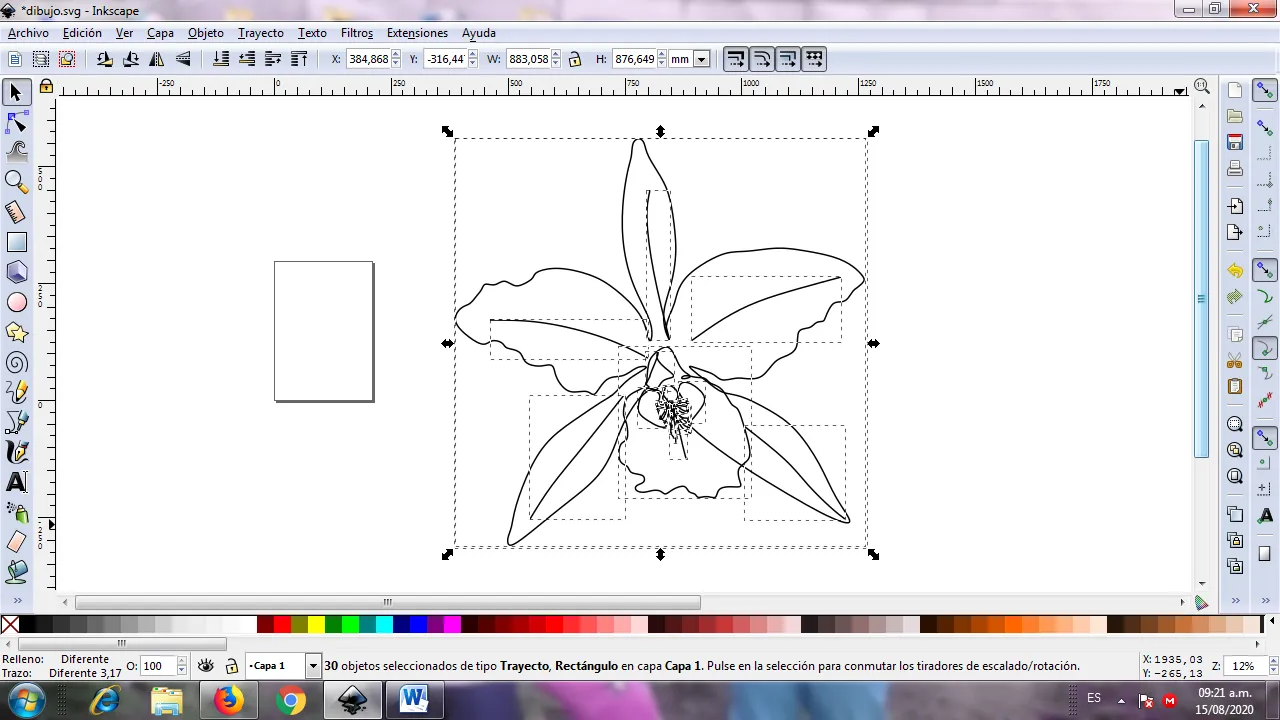Flip selection horizontally in toolbar
Screen dimensions: 1280x720
point(157,59)
